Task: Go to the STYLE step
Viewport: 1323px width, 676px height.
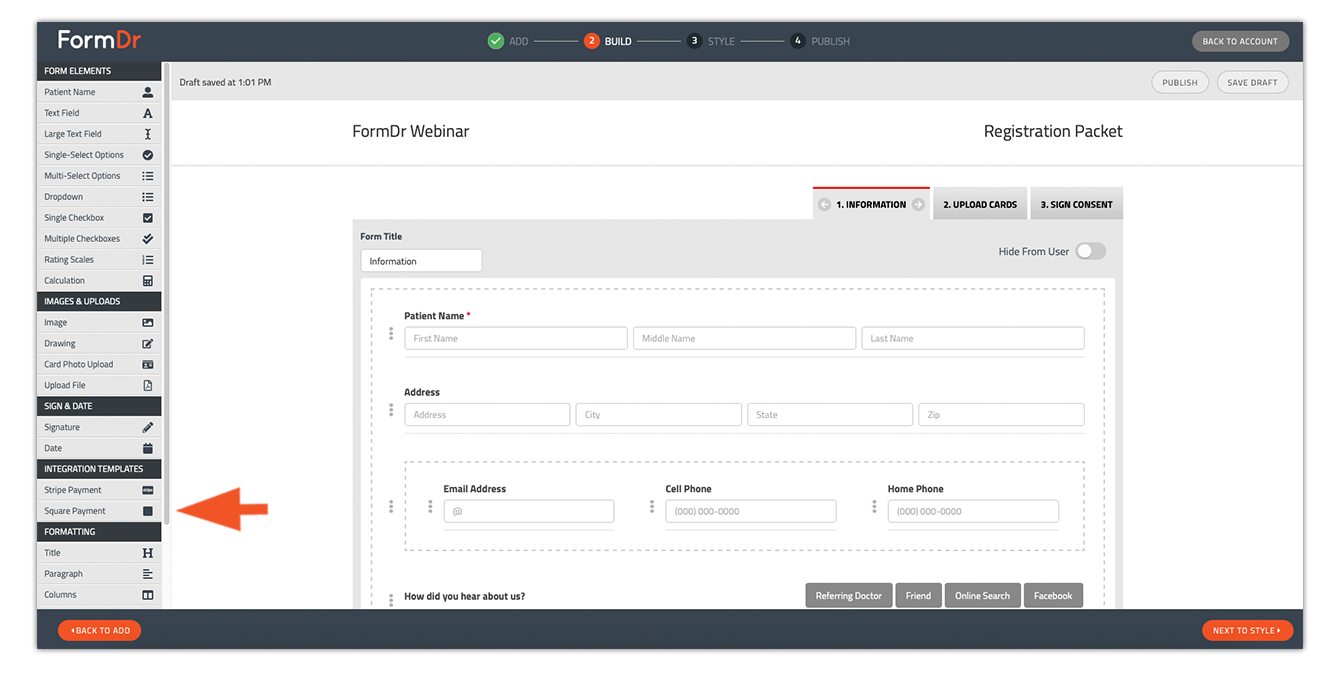Action: pos(711,41)
